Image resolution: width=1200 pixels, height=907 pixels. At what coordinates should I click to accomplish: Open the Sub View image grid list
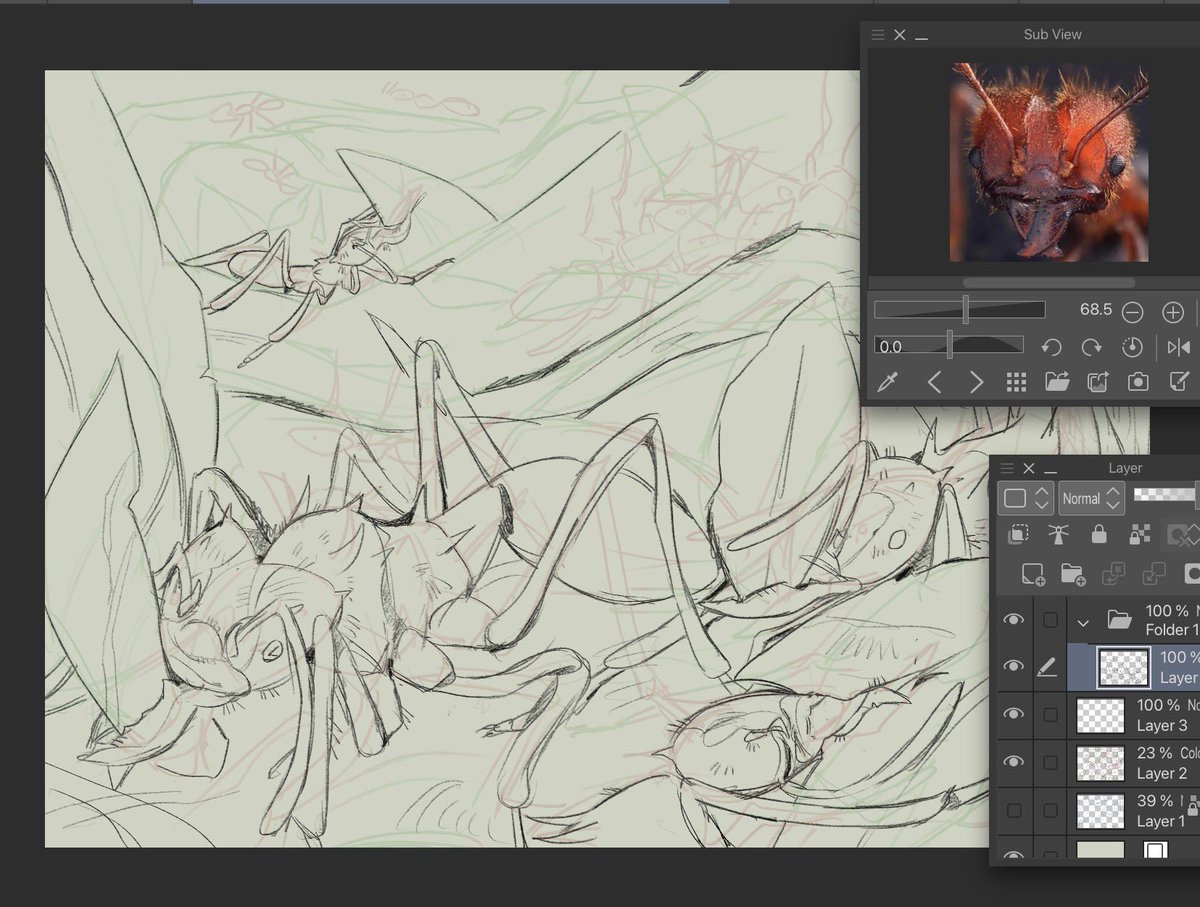(1016, 382)
